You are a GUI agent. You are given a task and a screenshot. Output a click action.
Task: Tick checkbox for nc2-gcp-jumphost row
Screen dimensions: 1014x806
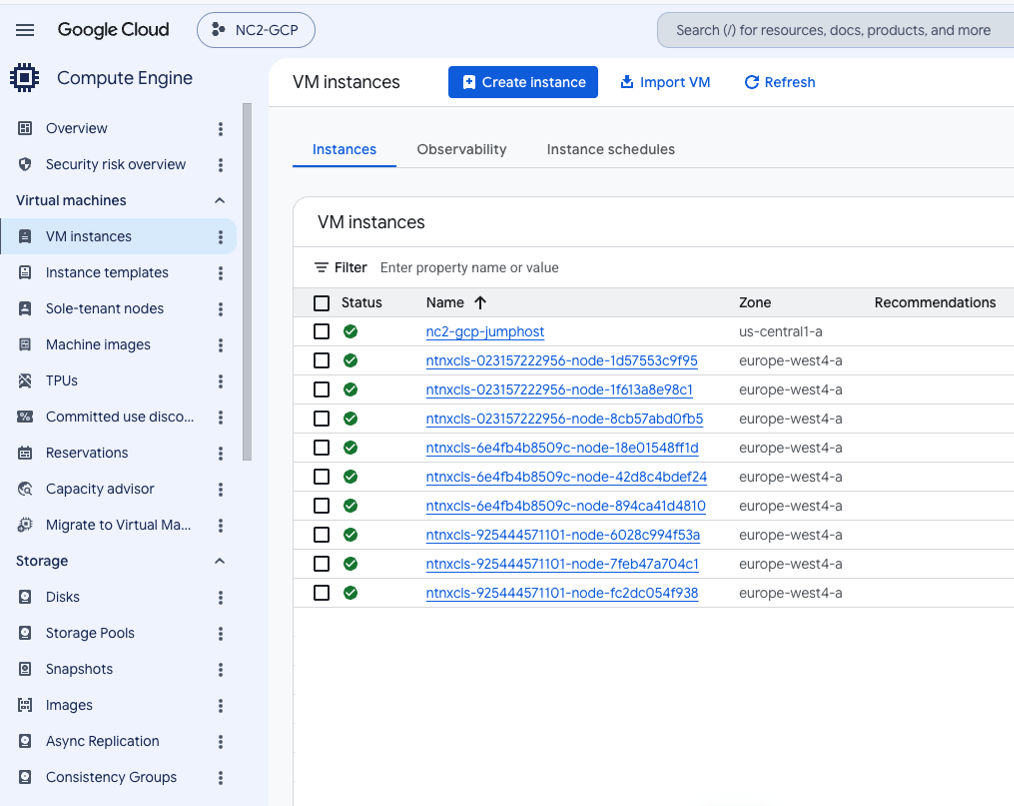click(321, 331)
